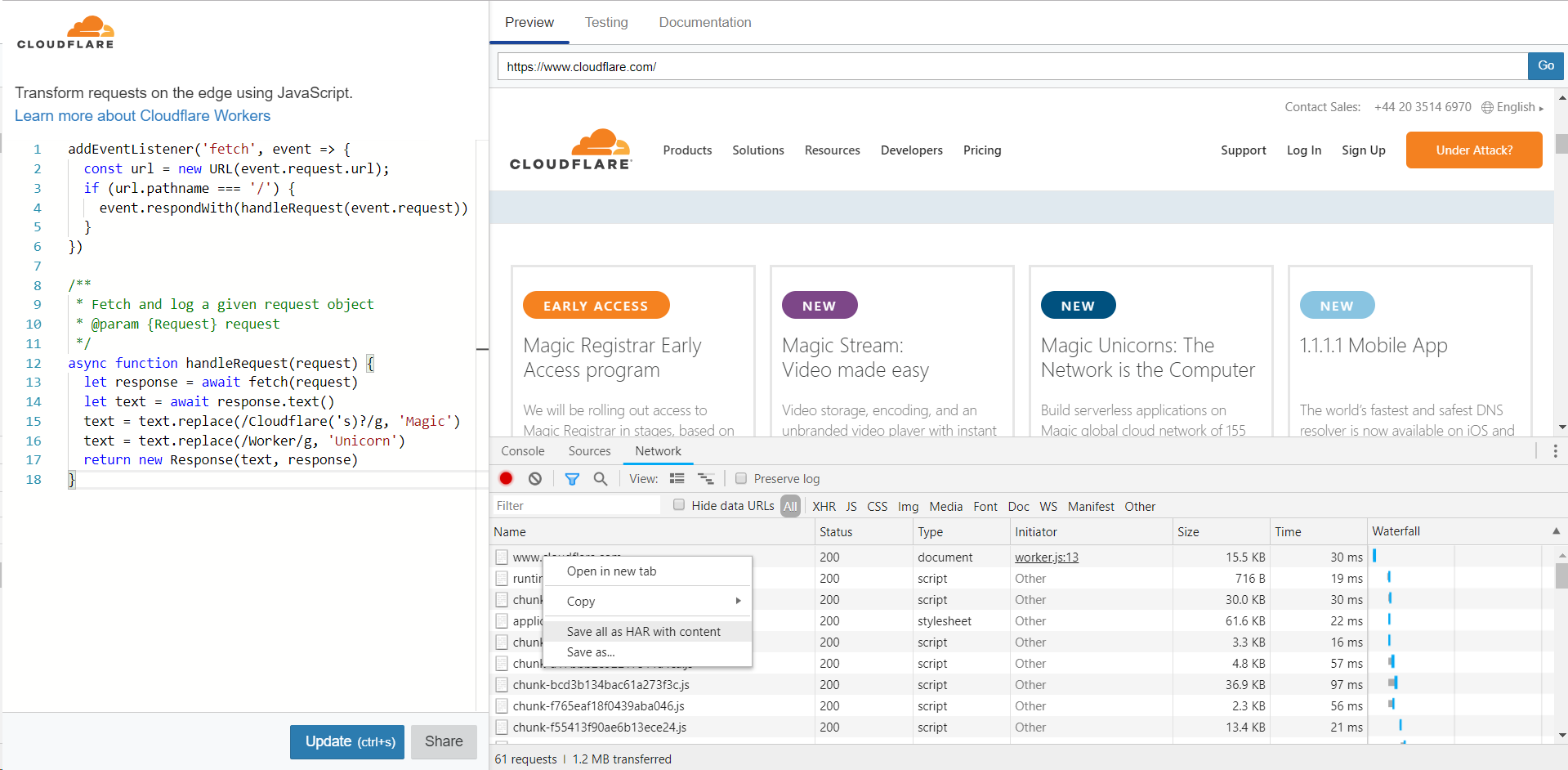The image size is (1568, 770).
Task: Filter requests by XHR
Action: coord(824,507)
